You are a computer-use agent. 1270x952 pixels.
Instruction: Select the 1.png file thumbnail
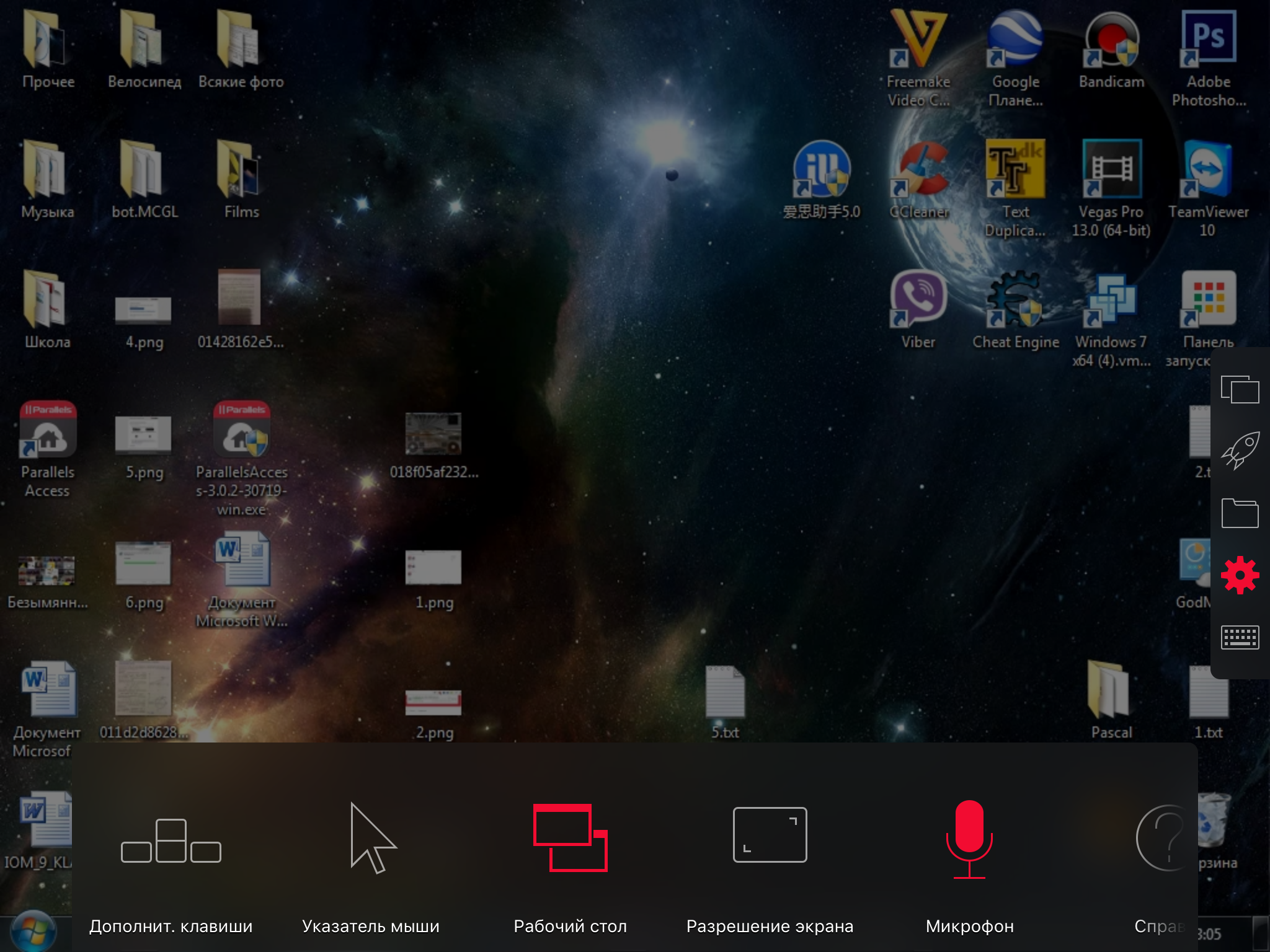point(433,567)
